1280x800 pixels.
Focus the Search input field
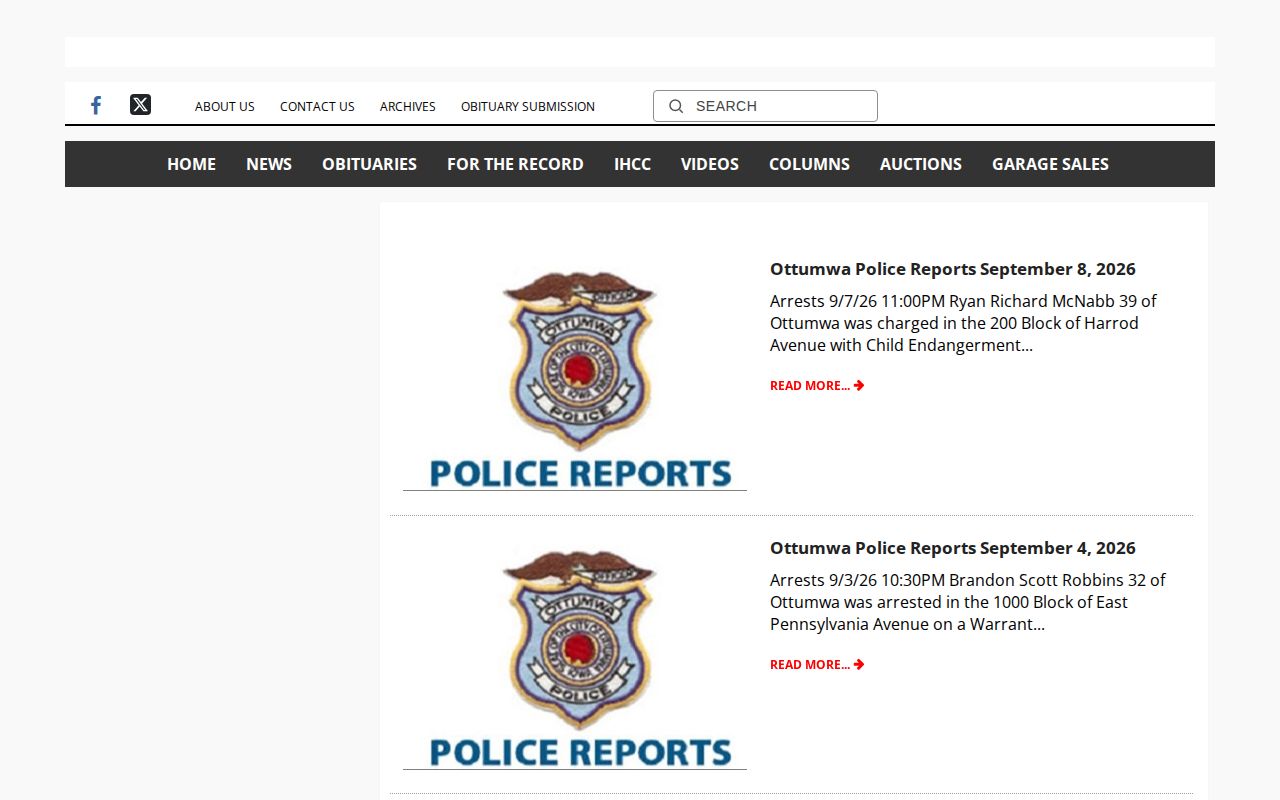click(x=765, y=106)
